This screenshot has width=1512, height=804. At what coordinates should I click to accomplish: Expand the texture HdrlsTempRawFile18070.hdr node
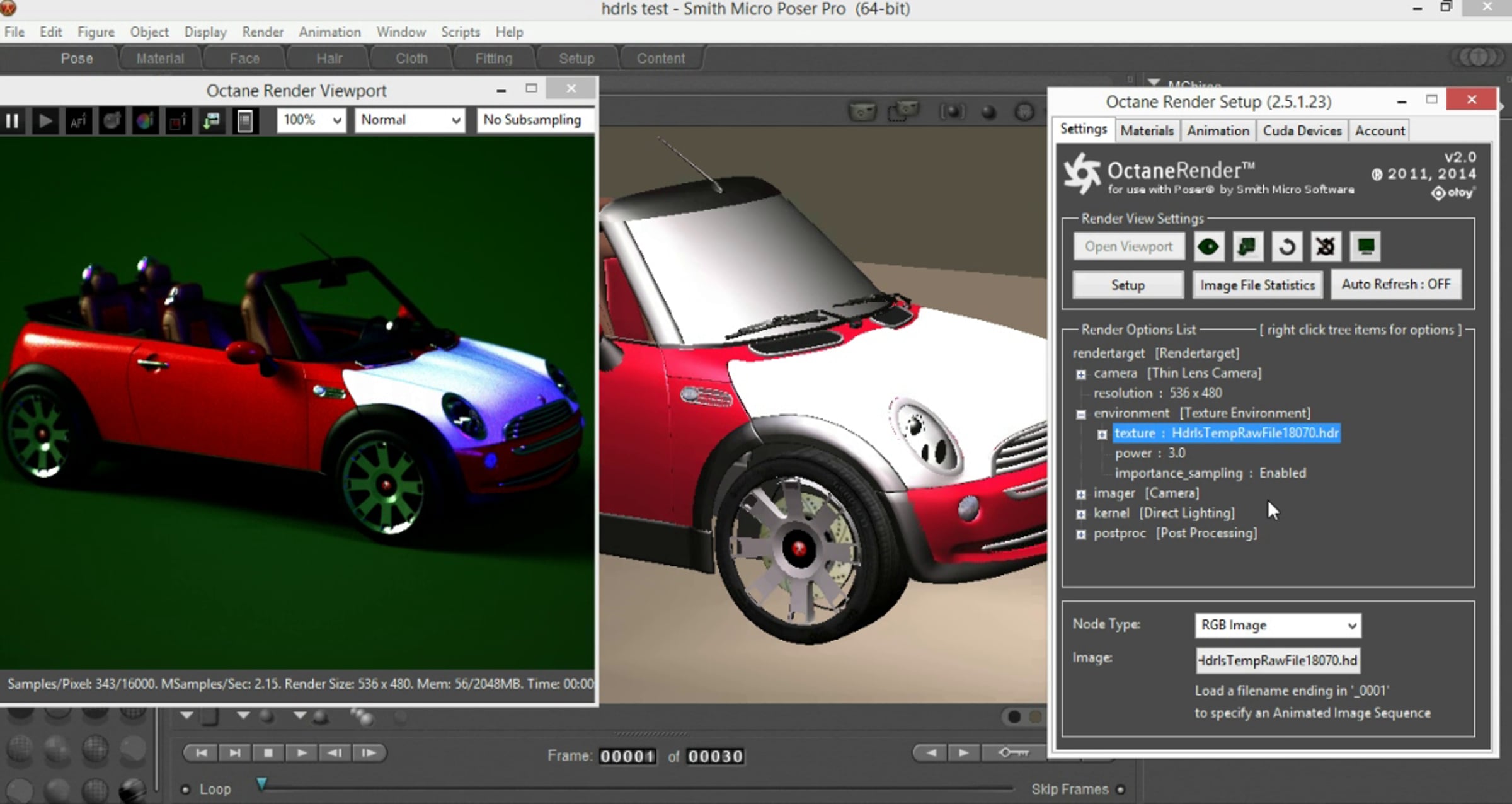[1102, 434]
